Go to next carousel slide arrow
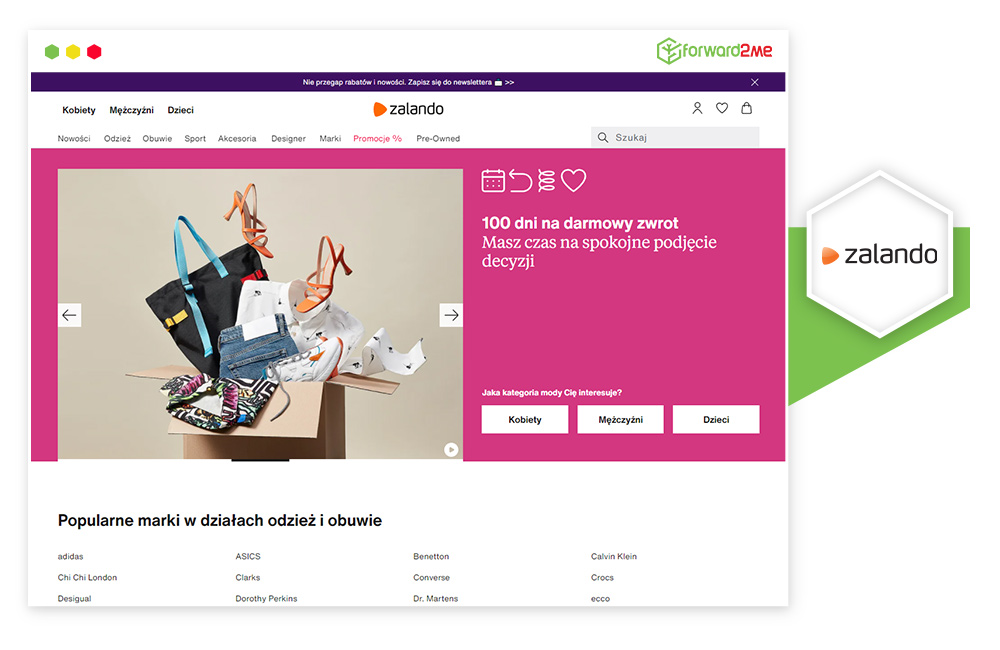 [x=451, y=315]
